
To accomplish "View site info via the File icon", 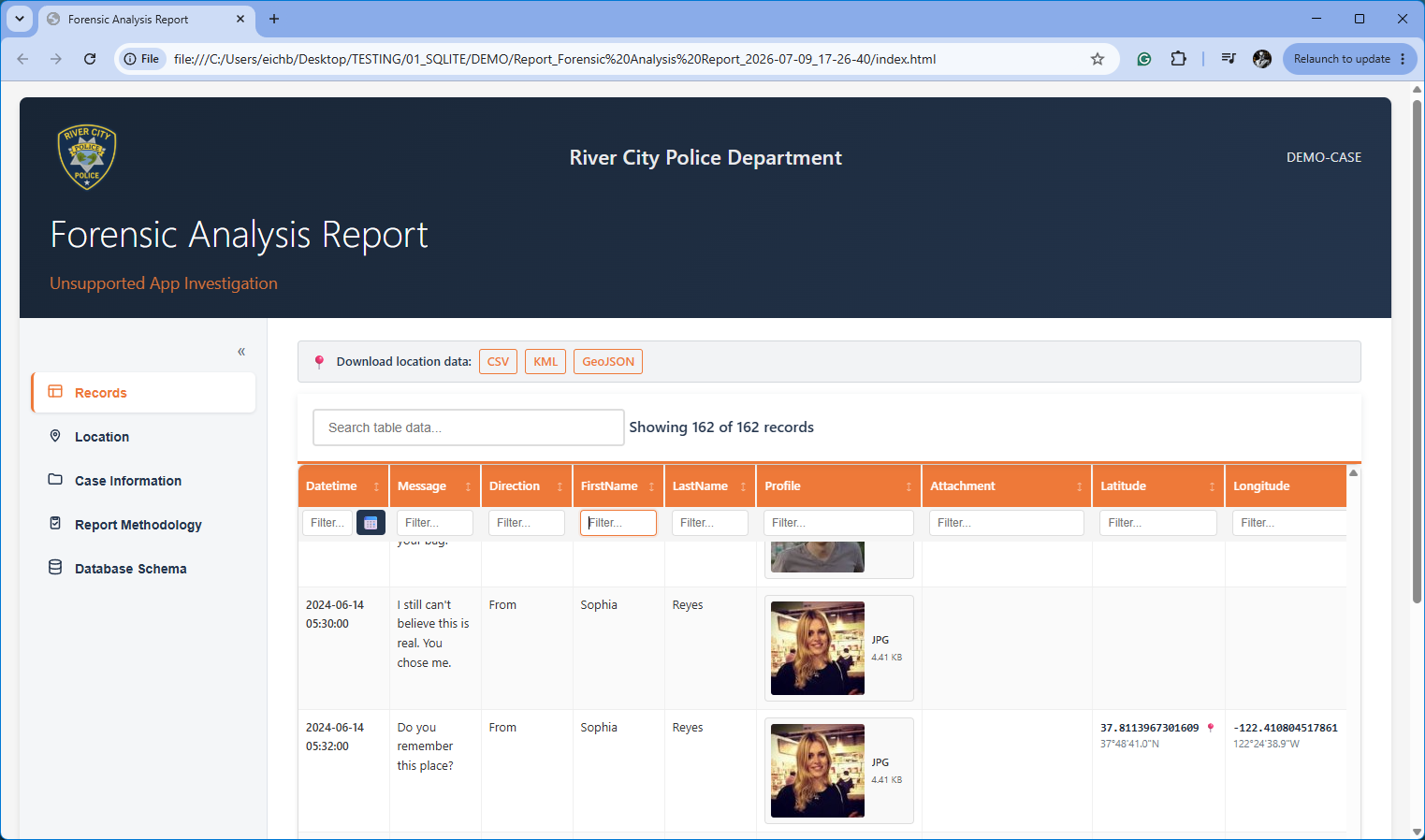I will click(x=142, y=59).
